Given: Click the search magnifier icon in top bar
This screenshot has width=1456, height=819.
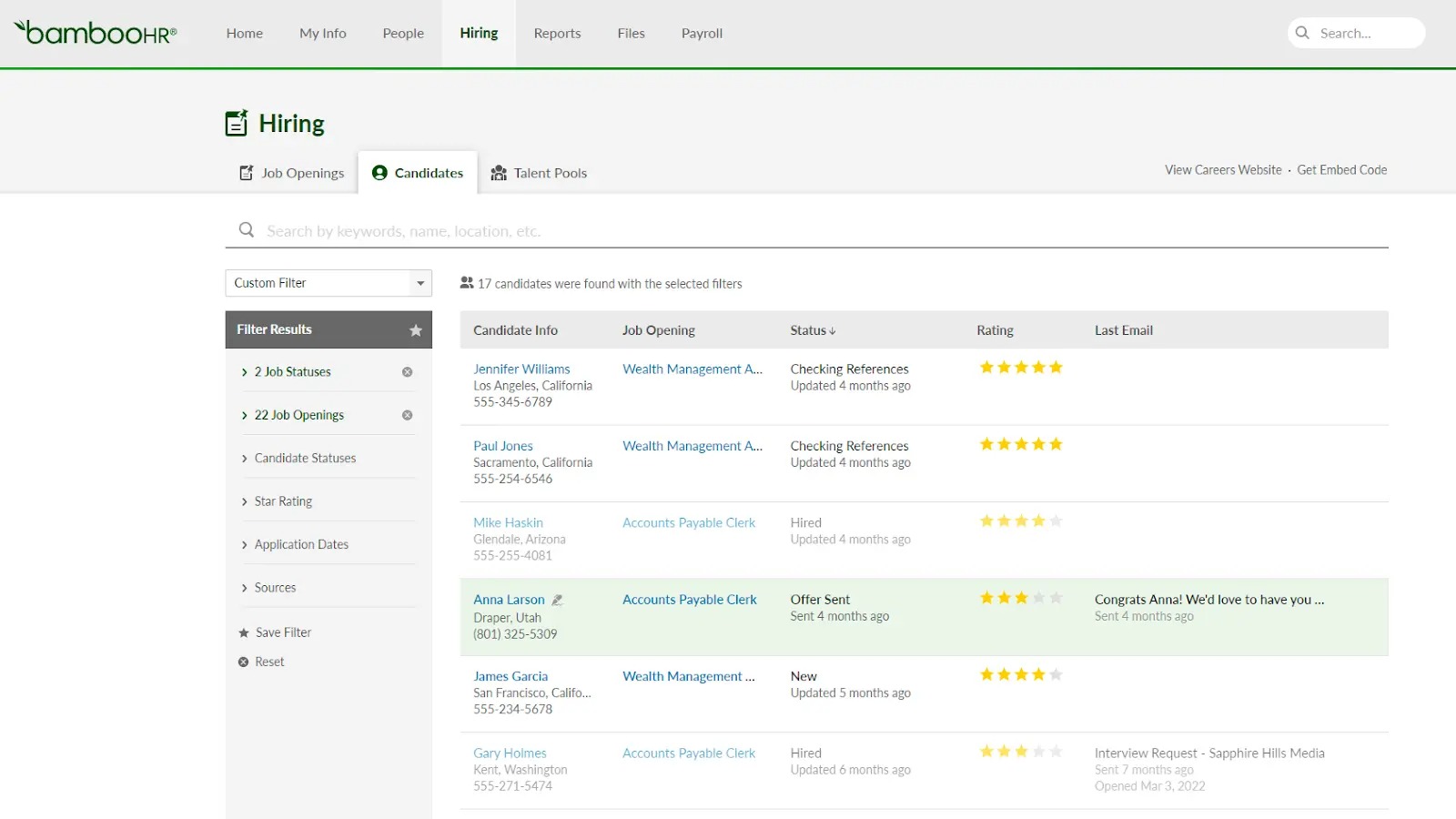Looking at the screenshot, I should (x=1302, y=33).
